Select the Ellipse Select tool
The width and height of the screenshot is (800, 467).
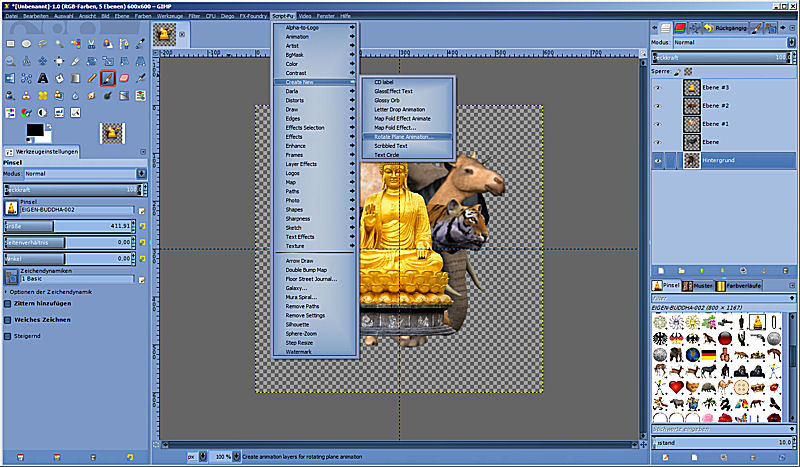click(27, 44)
